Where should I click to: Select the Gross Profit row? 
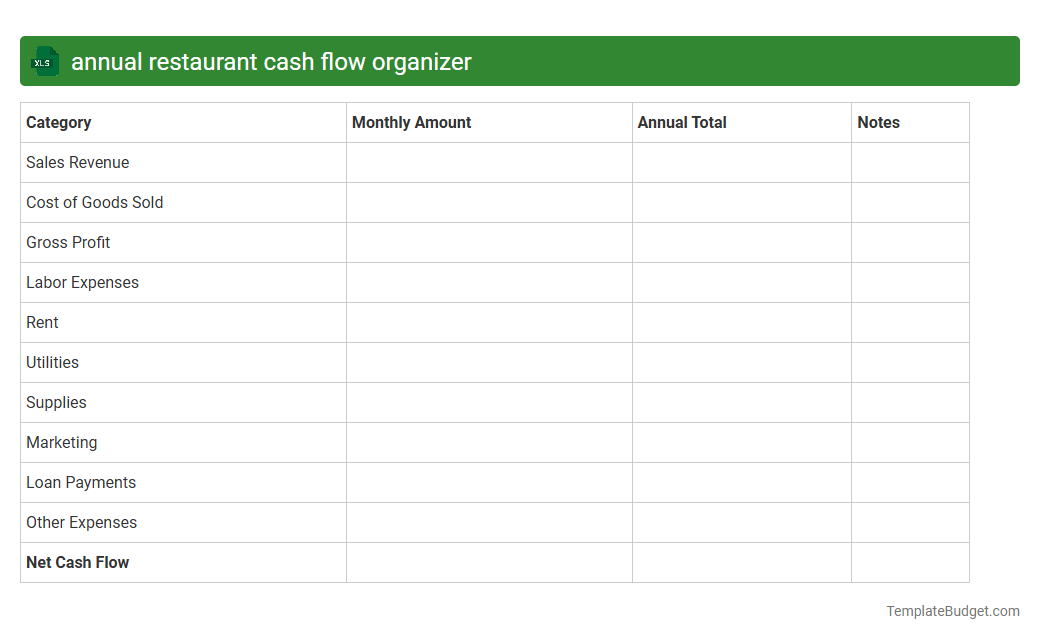tap(68, 242)
